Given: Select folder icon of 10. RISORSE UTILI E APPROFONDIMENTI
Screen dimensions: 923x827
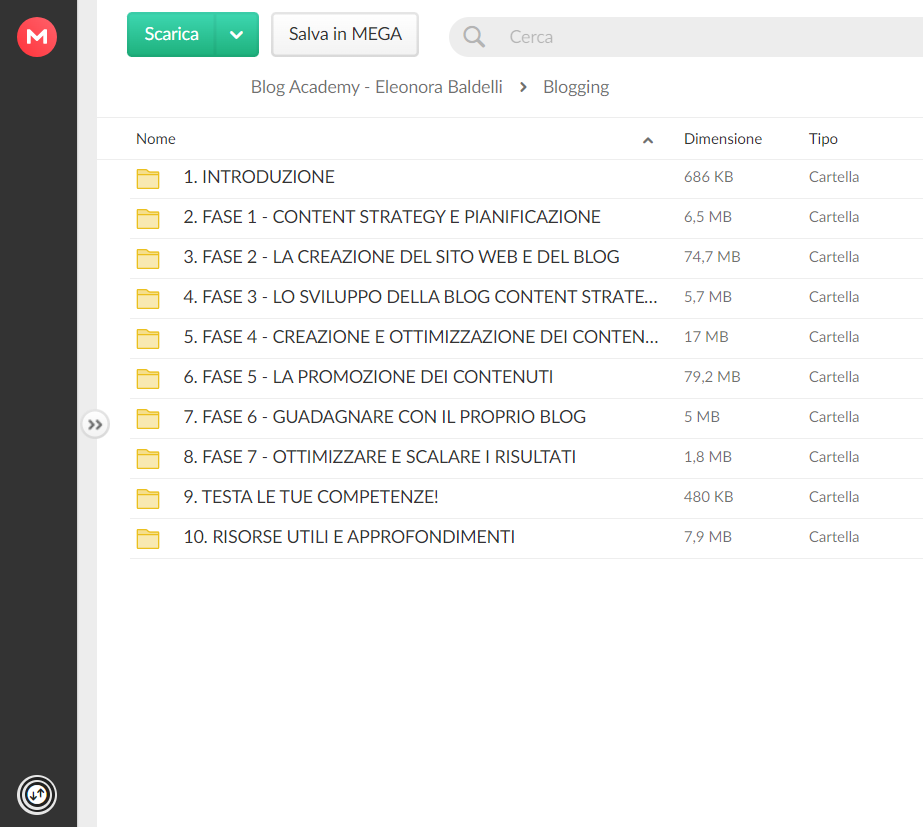Looking at the screenshot, I should (148, 539).
